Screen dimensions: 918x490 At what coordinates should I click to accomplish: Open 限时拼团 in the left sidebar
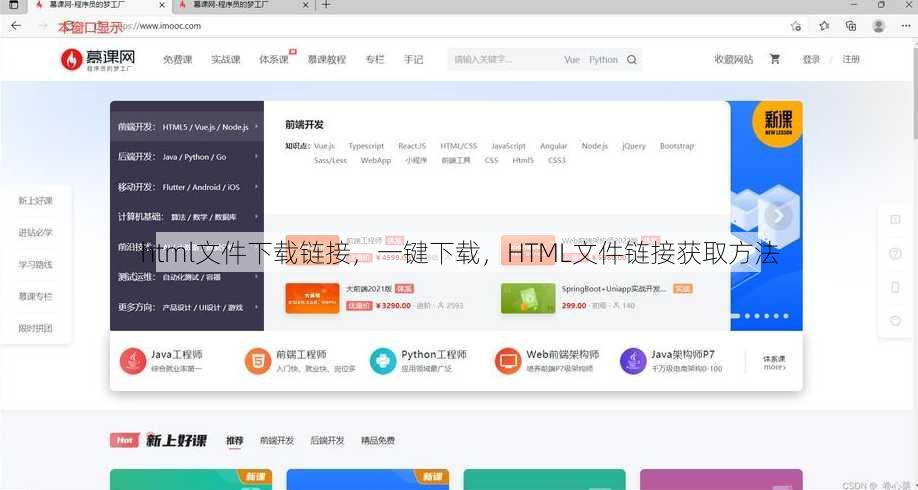[35, 328]
